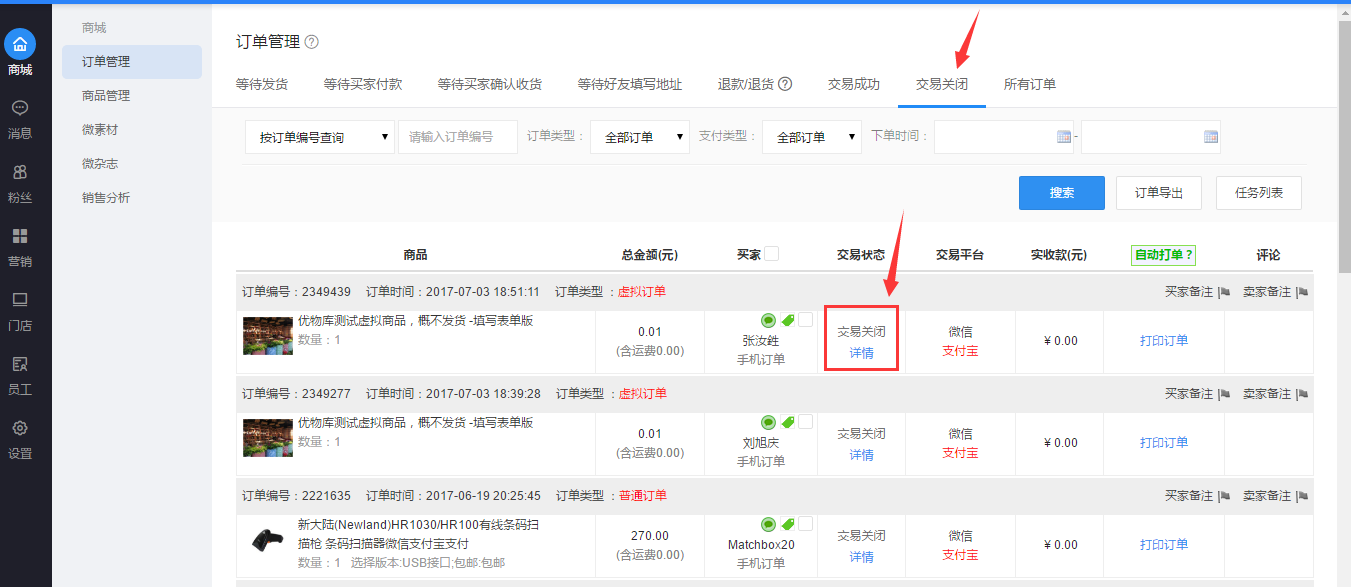1351x587 pixels.
Task: Open the 订单类型 全部订单 dropdown
Action: coord(639,137)
